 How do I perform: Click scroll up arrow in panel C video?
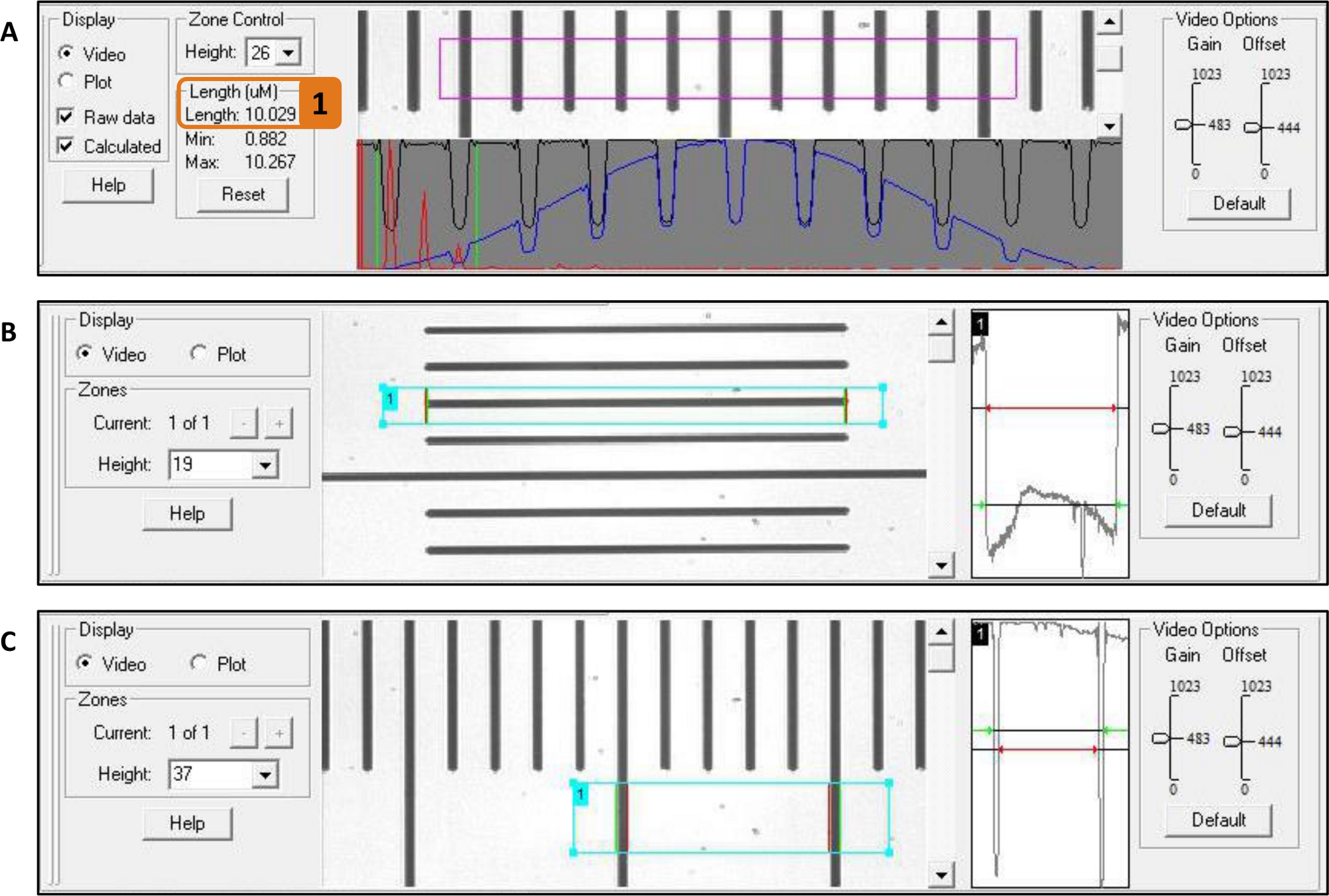point(941,632)
